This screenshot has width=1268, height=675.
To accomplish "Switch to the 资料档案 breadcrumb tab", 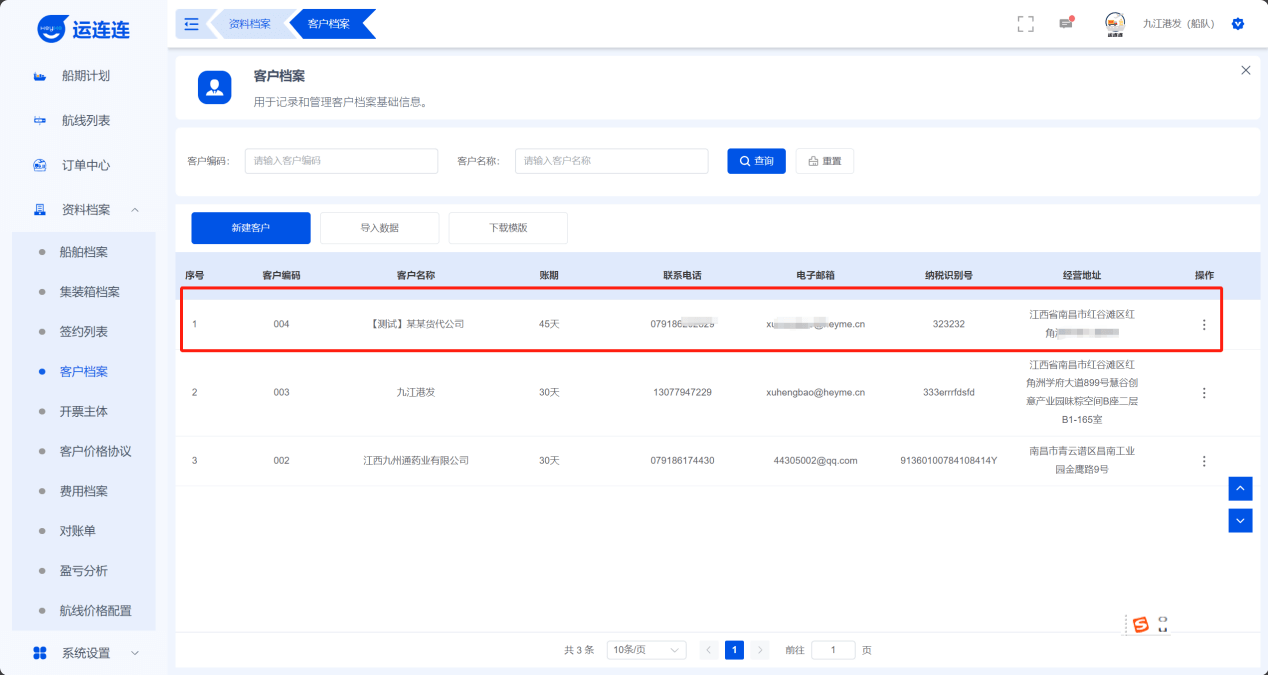I will [249, 24].
